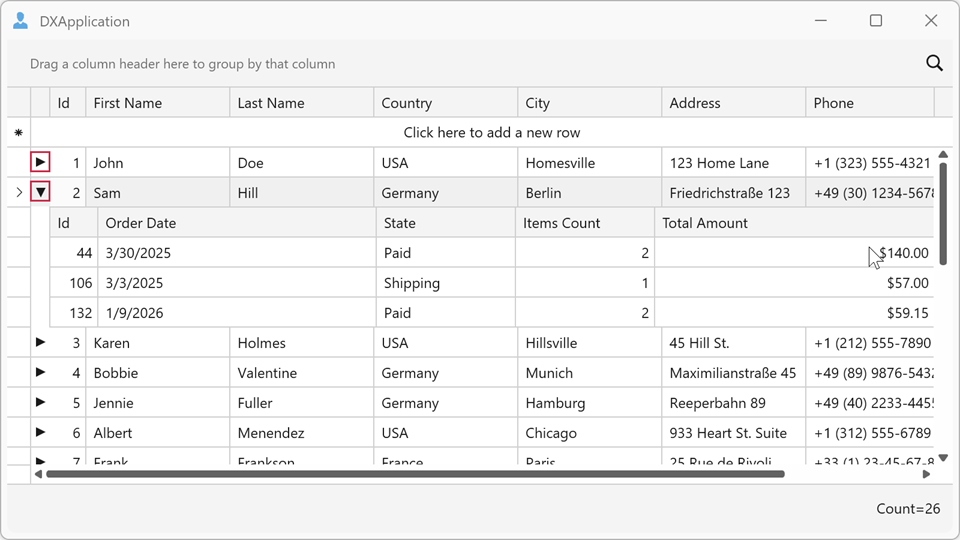Click the horizontal scrollbar thumb
Image resolution: width=960 pixels, height=540 pixels.
(415, 474)
